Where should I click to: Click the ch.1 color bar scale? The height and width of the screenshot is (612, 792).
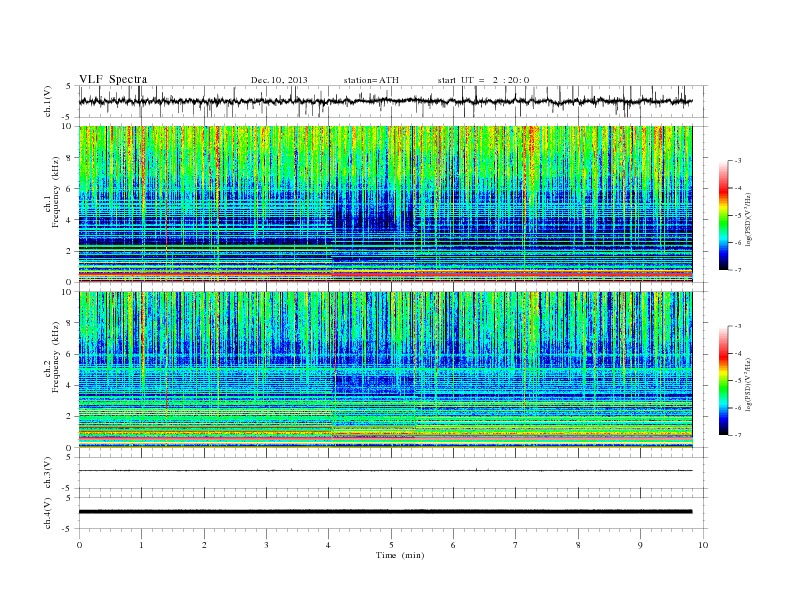[x=723, y=215]
